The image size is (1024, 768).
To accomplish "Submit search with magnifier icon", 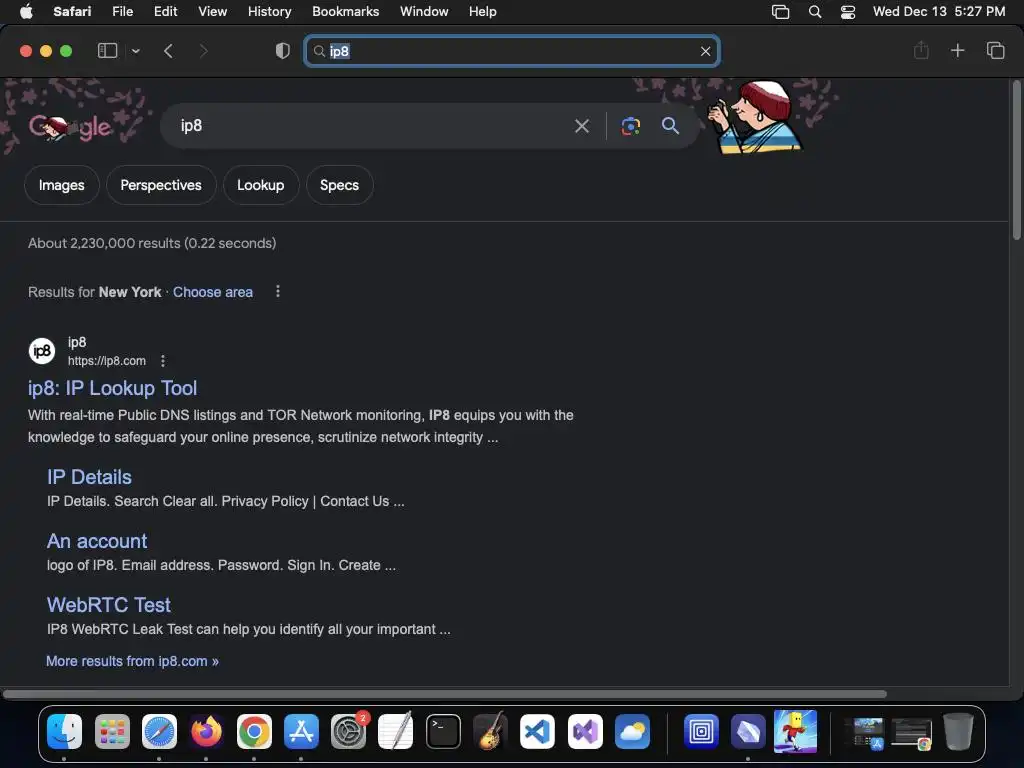I will pos(671,125).
